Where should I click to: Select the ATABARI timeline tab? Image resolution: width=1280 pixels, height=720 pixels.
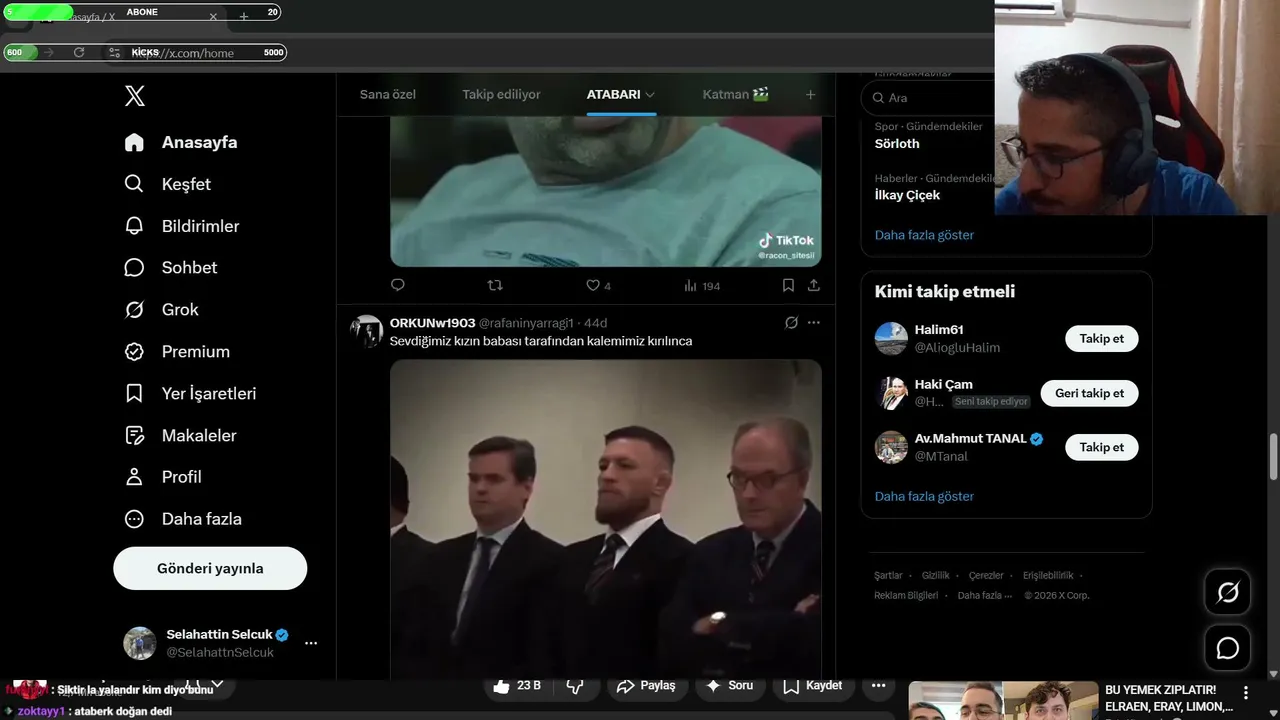[x=613, y=94]
